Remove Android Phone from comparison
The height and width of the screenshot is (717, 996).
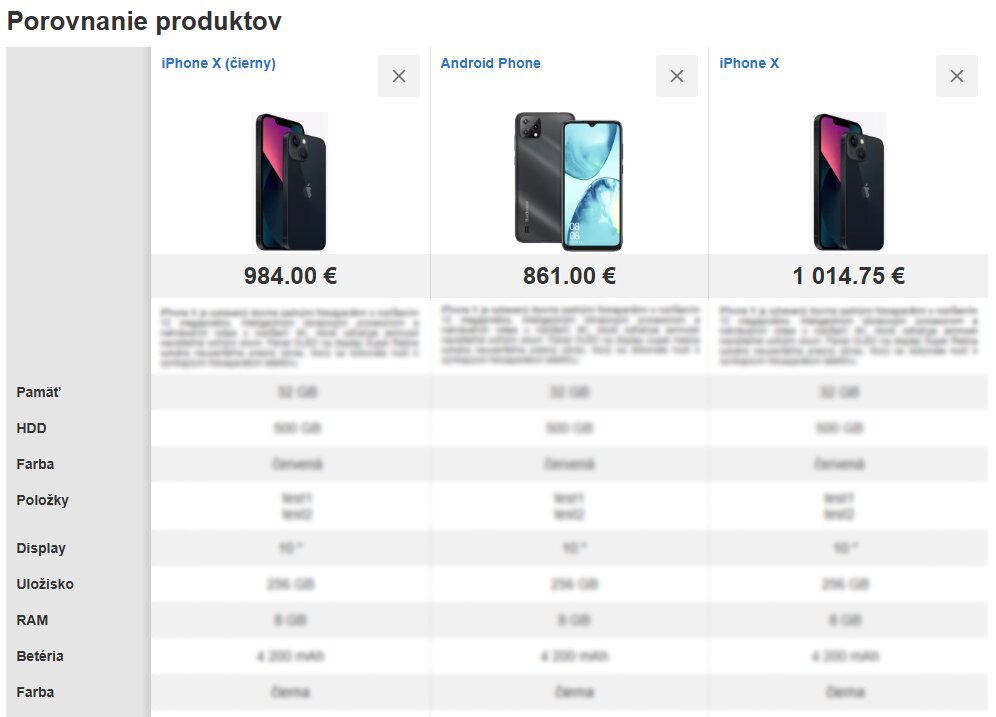point(677,76)
